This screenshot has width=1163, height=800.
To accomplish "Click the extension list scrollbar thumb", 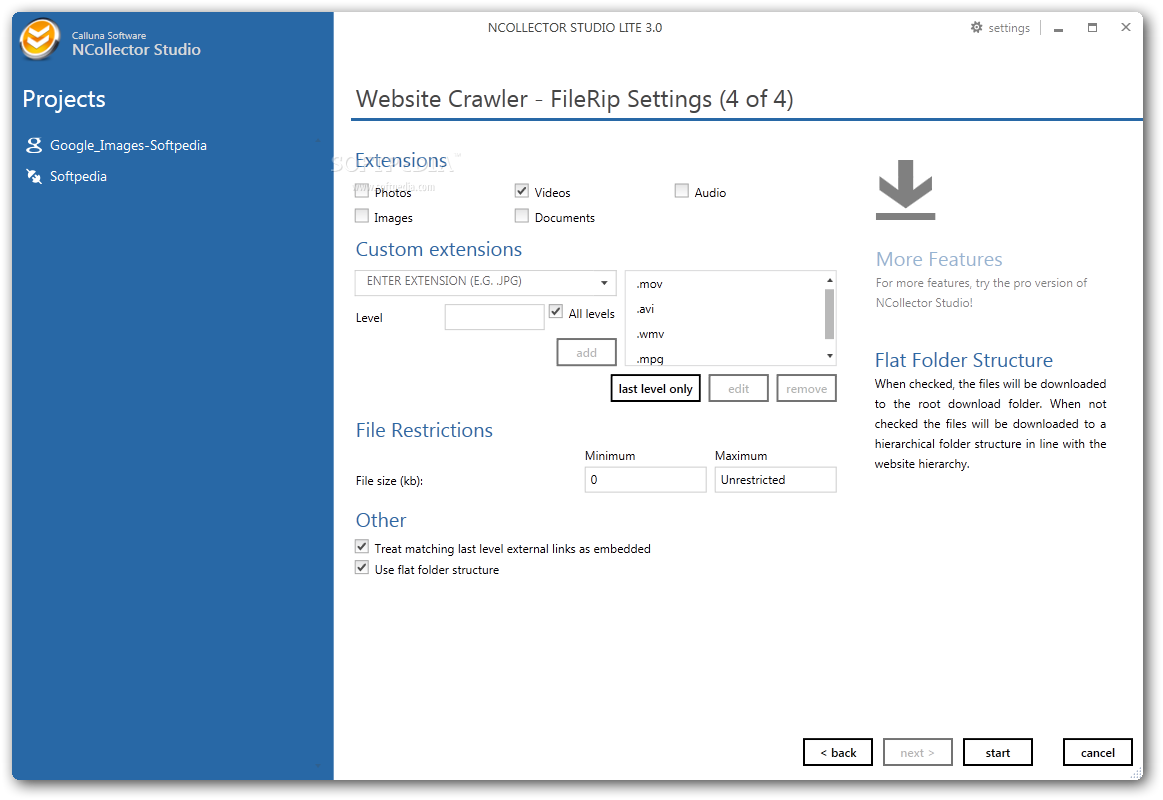I will point(829,314).
